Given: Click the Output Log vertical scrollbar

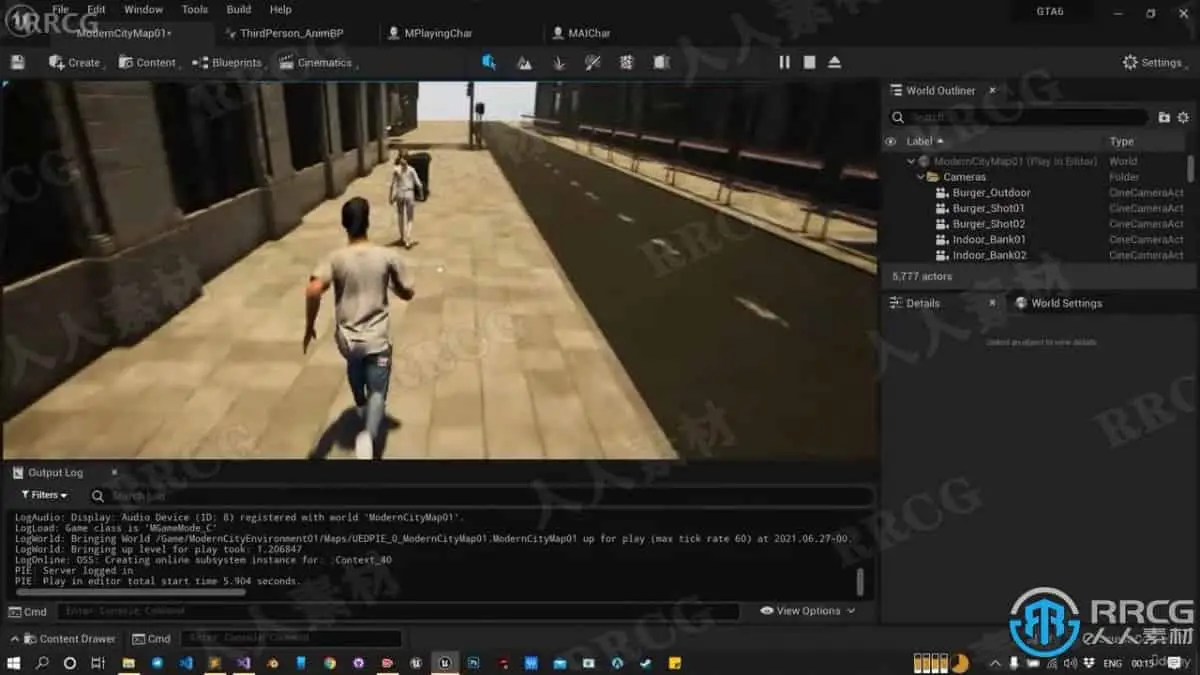Looking at the screenshot, I should (860, 581).
